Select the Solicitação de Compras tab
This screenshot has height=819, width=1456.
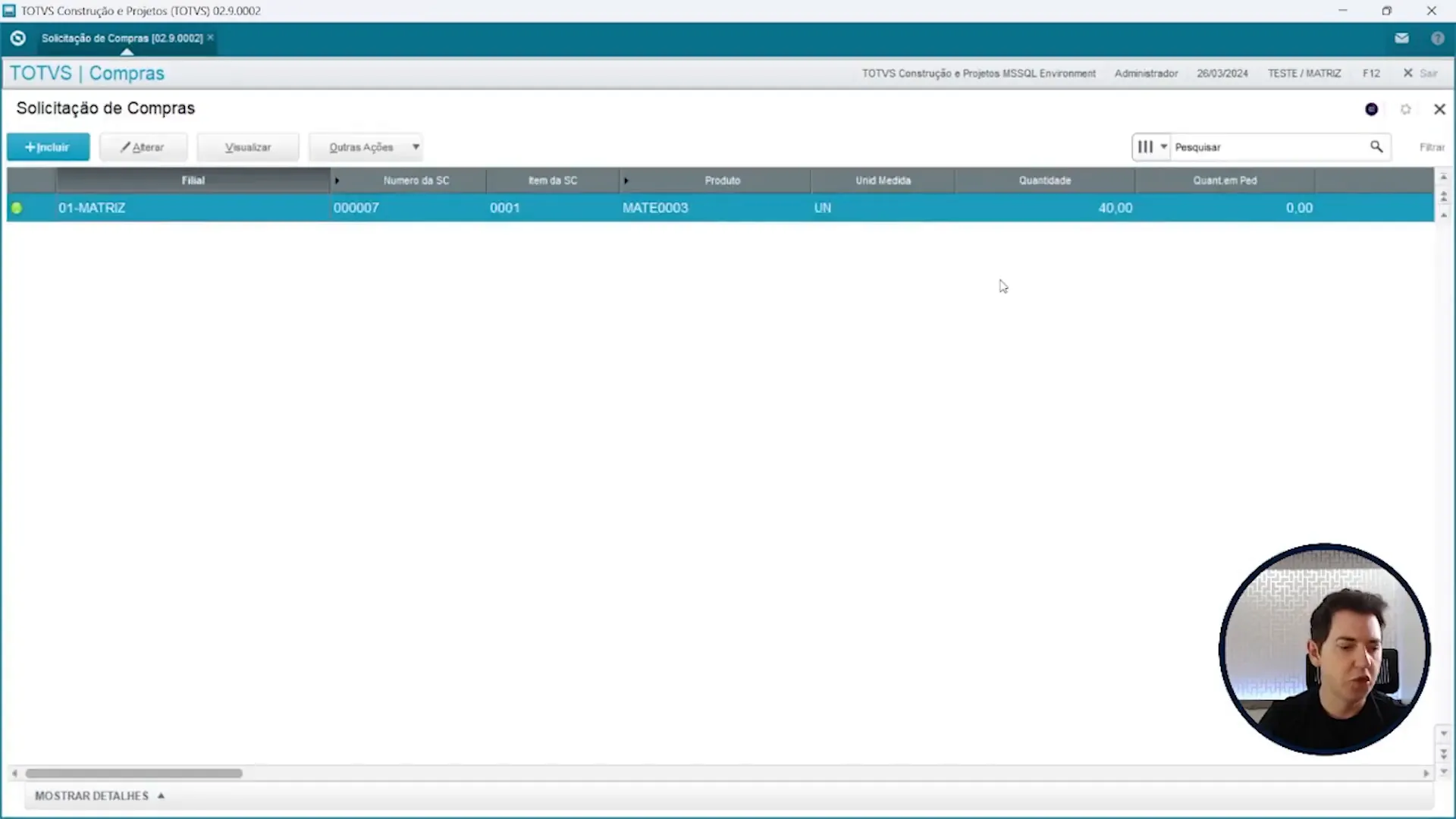(121, 38)
